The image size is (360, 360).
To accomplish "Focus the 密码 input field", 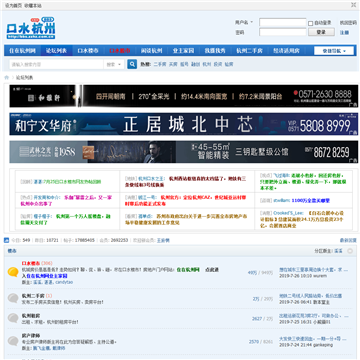I will (x=283, y=32).
